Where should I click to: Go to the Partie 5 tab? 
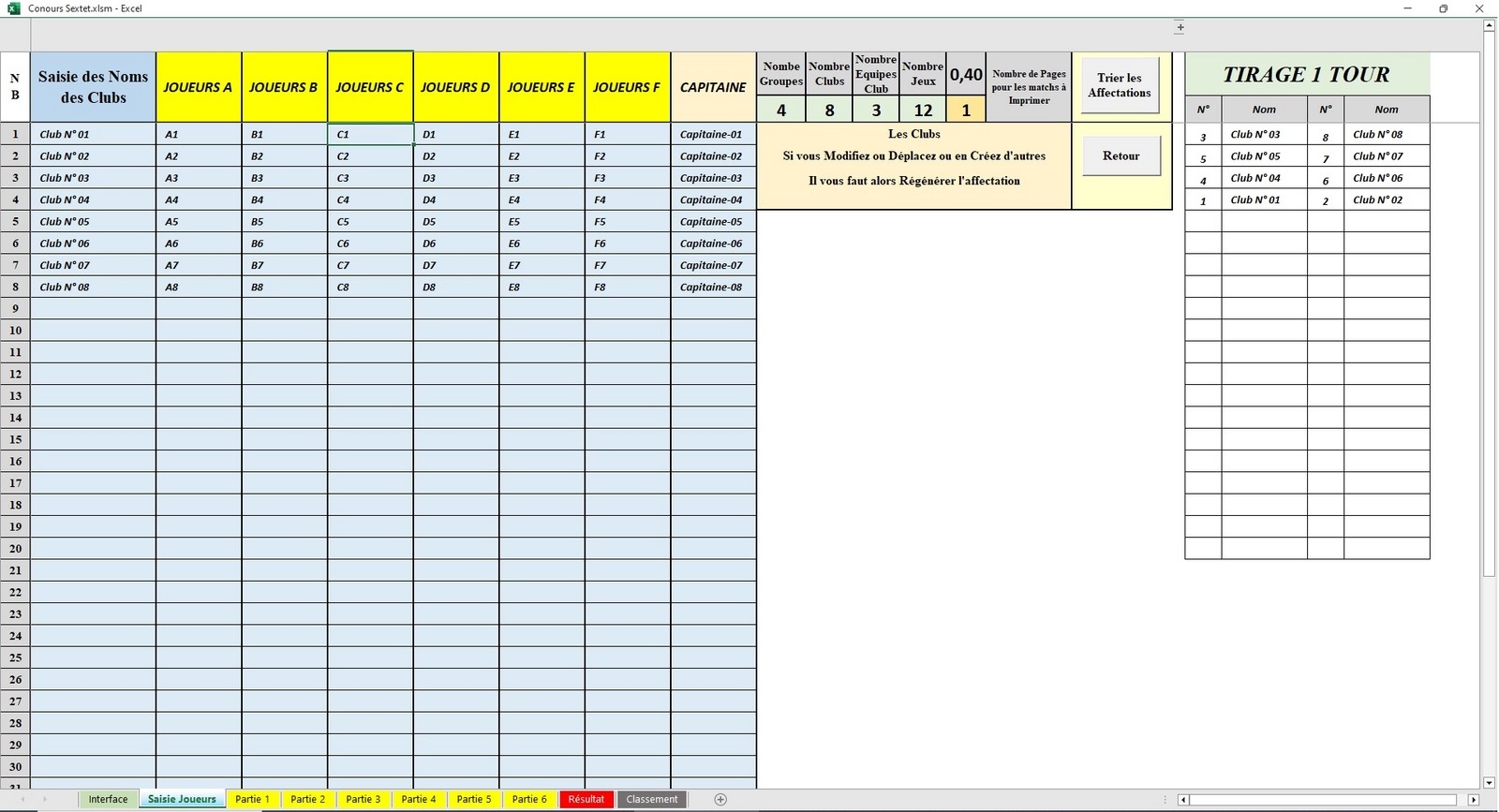click(x=473, y=799)
